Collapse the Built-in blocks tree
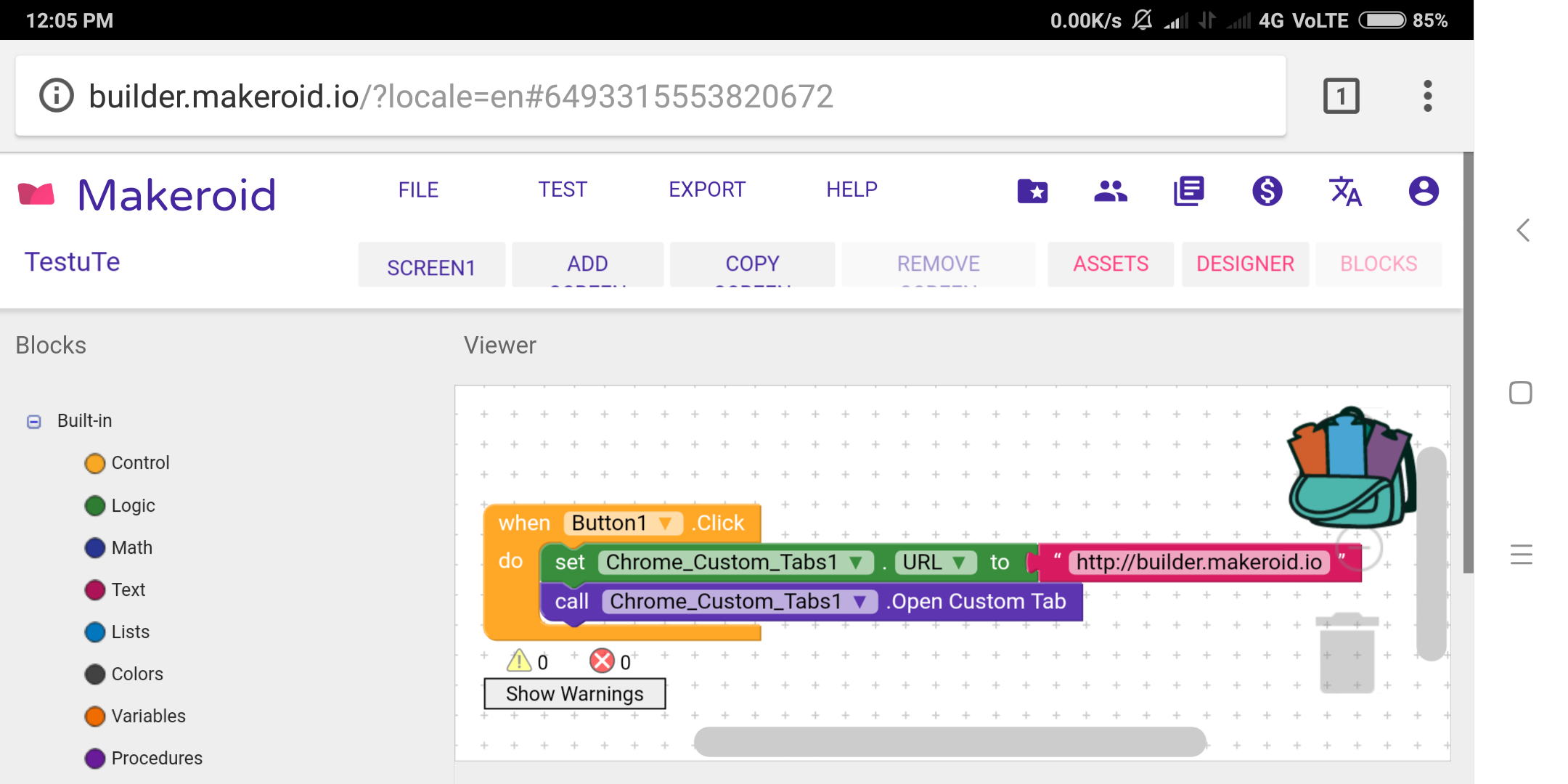 [x=34, y=422]
